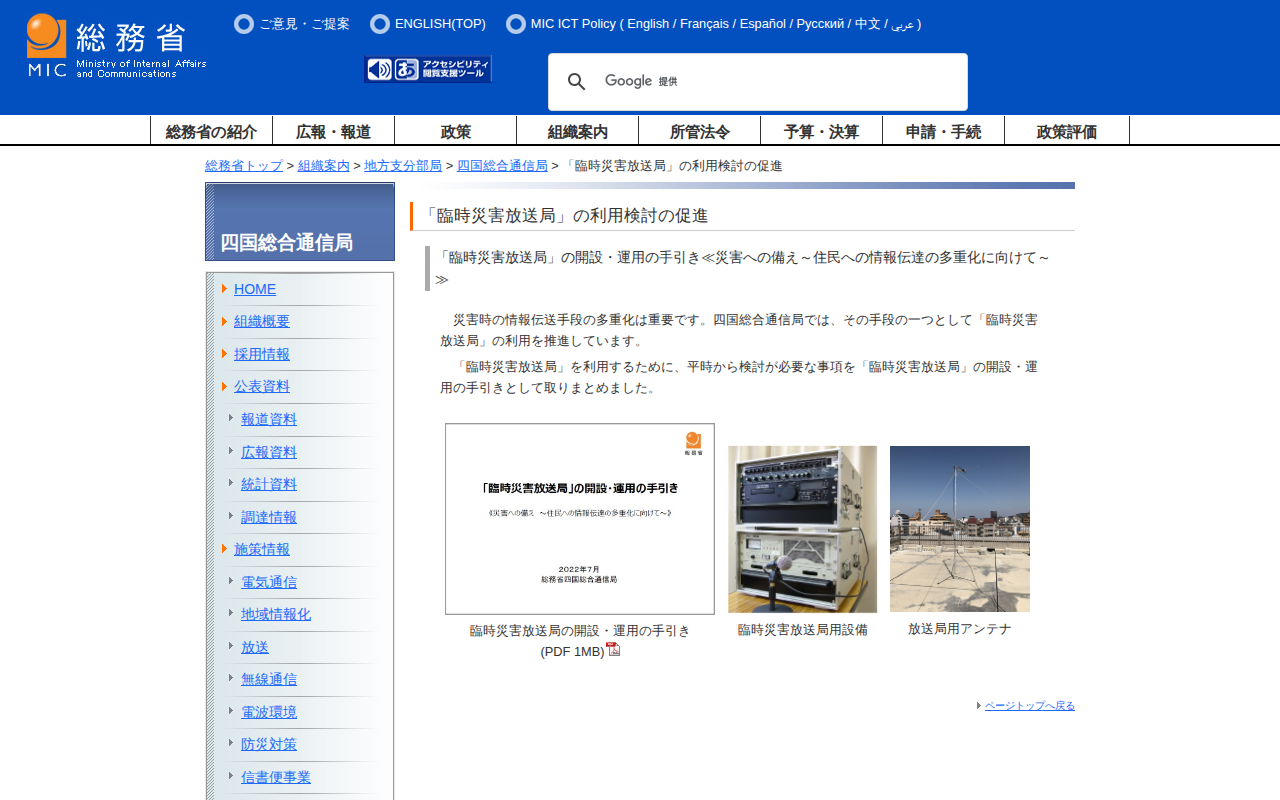
Task: Click the PDF icon beside the 1MB download
Action: (x=613, y=649)
